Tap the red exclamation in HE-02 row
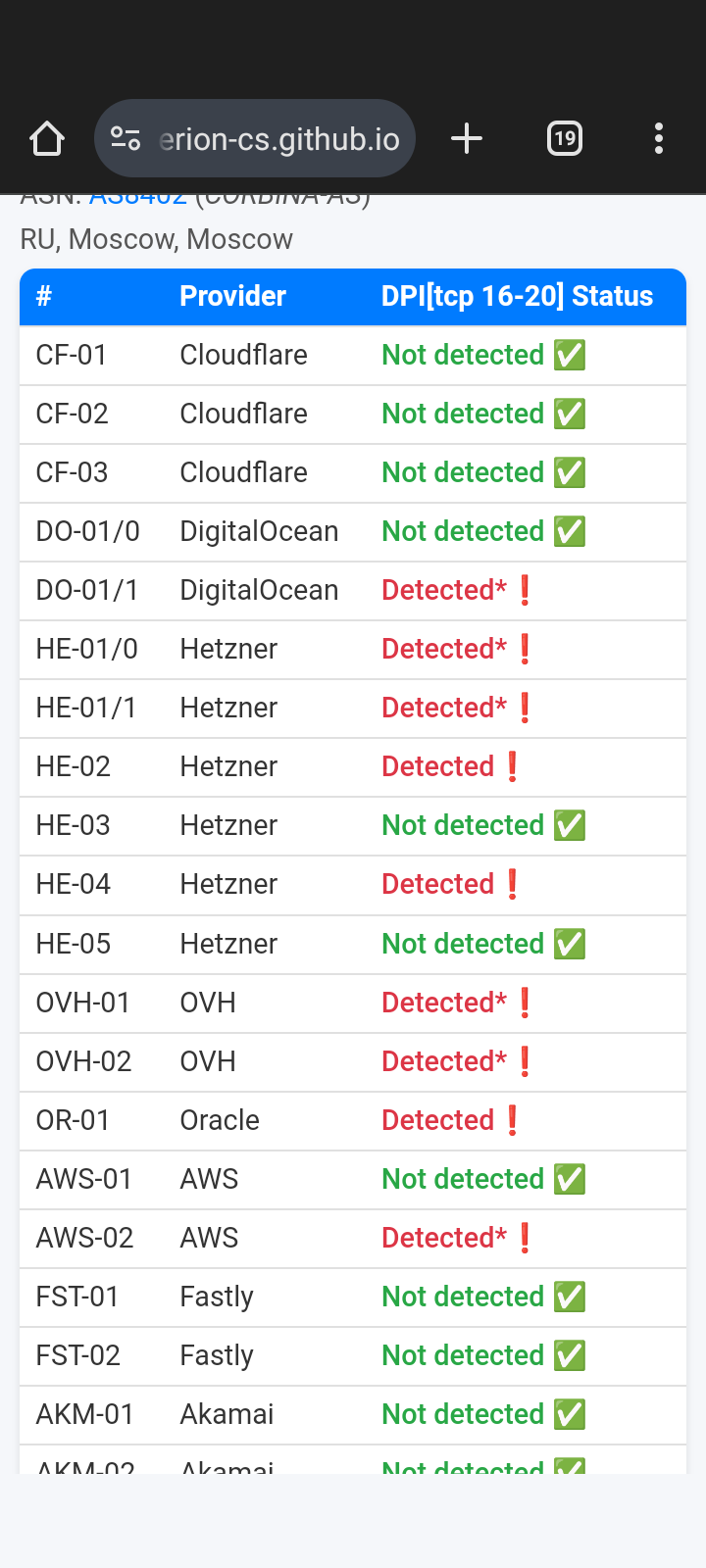 (513, 766)
